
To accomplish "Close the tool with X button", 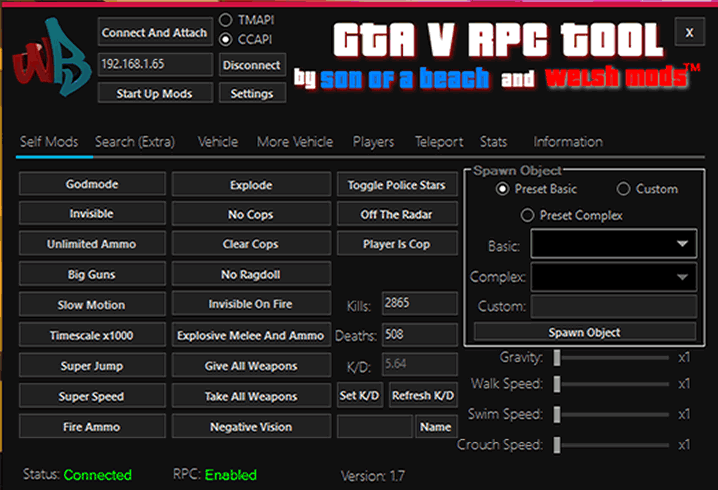I will 690,33.
